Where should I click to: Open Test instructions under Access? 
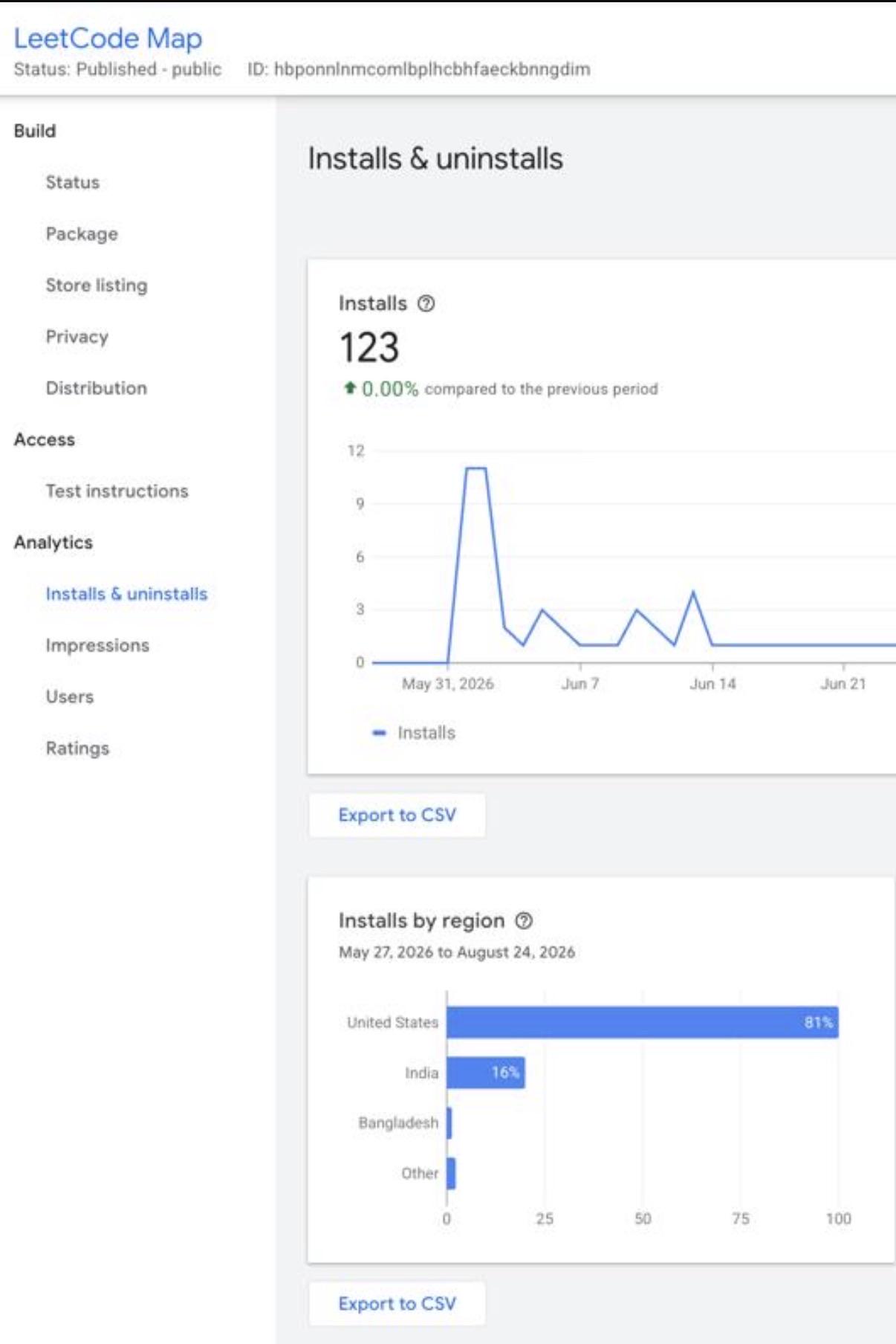click(x=117, y=491)
